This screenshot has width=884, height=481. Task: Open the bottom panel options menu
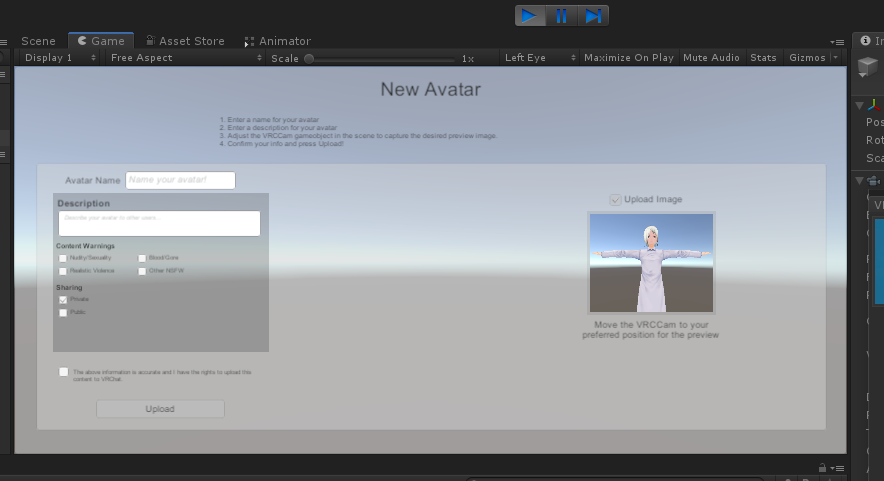click(839, 469)
